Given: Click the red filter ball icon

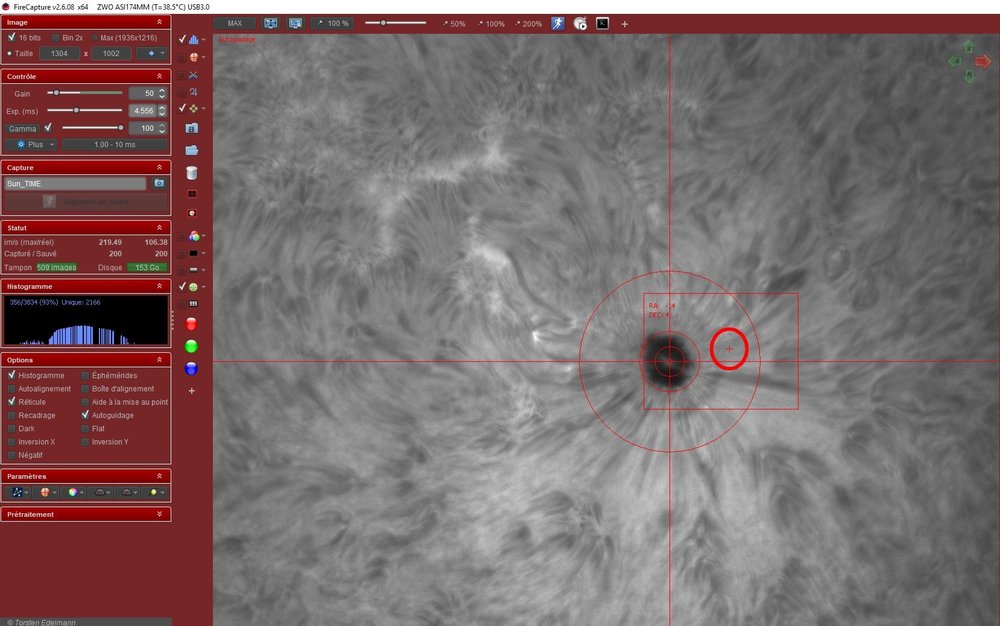Looking at the screenshot, I should click(191, 324).
